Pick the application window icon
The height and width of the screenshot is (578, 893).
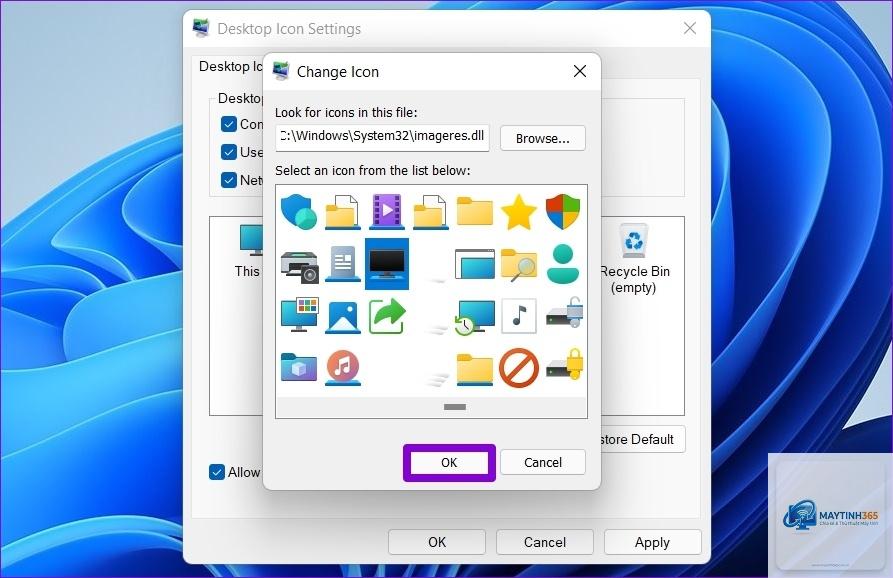pyautogui.click(x=475, y=264)
